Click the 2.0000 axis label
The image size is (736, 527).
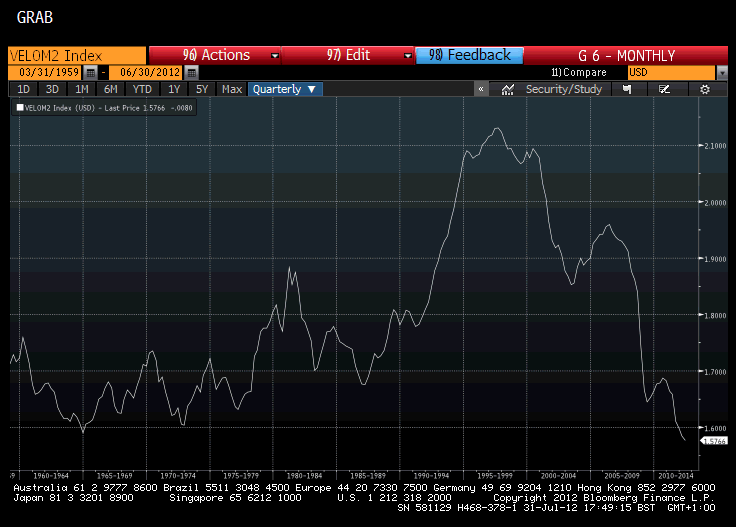715,203
